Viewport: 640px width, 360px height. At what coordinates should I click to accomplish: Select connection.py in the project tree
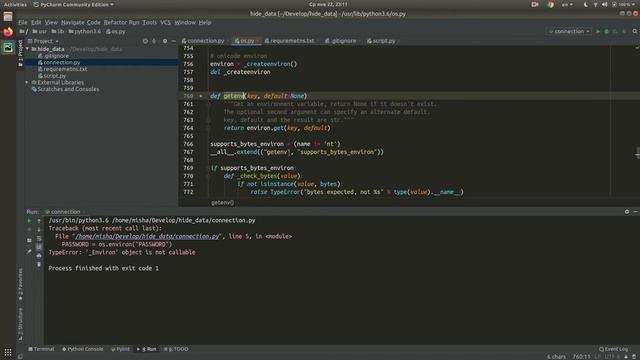pyautogui.click(x=59, y=62)
